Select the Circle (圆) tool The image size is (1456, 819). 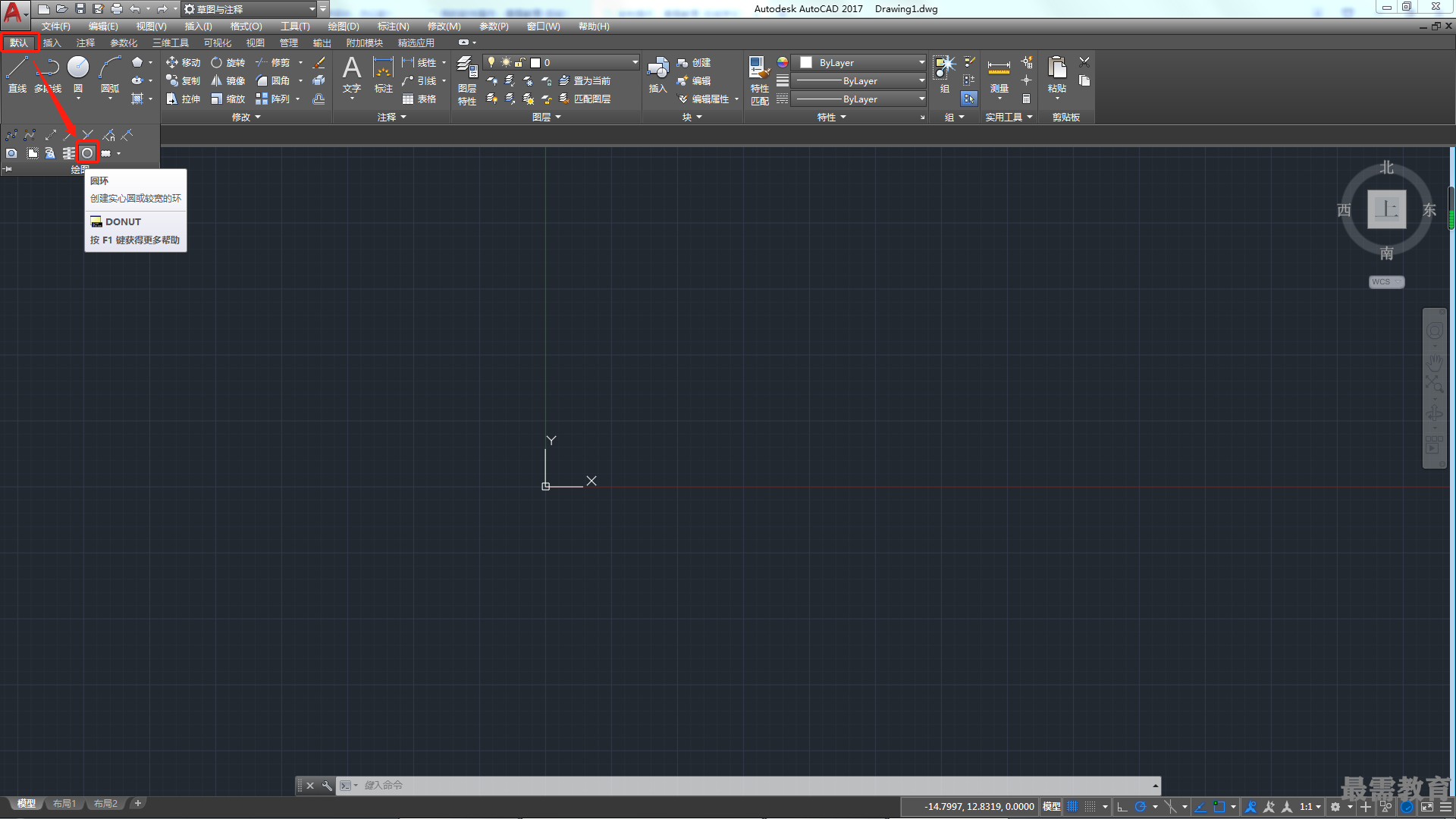pos(78,74)
